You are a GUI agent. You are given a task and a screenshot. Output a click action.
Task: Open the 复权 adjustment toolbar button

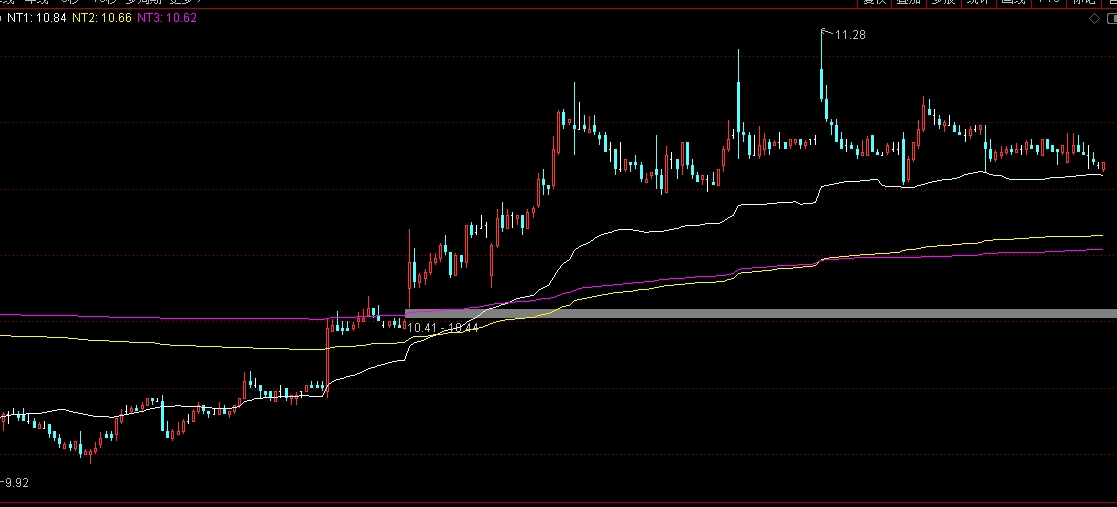click(874, 3)
